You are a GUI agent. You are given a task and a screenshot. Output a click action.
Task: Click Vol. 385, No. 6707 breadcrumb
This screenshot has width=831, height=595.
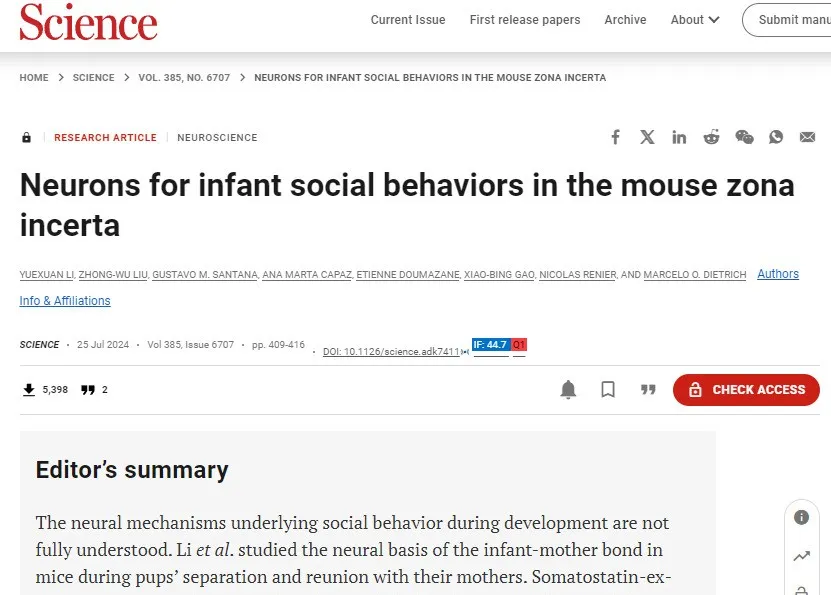pyautogui.click(x=184, y=77)
